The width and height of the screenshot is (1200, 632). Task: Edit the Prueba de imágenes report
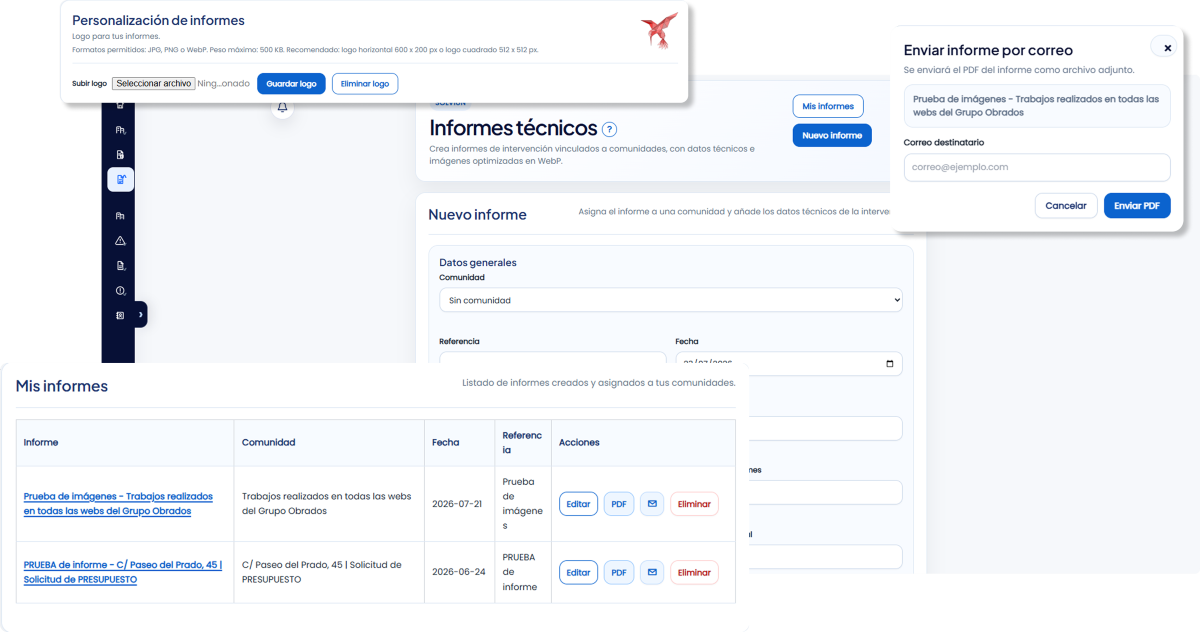coord(578,504)
